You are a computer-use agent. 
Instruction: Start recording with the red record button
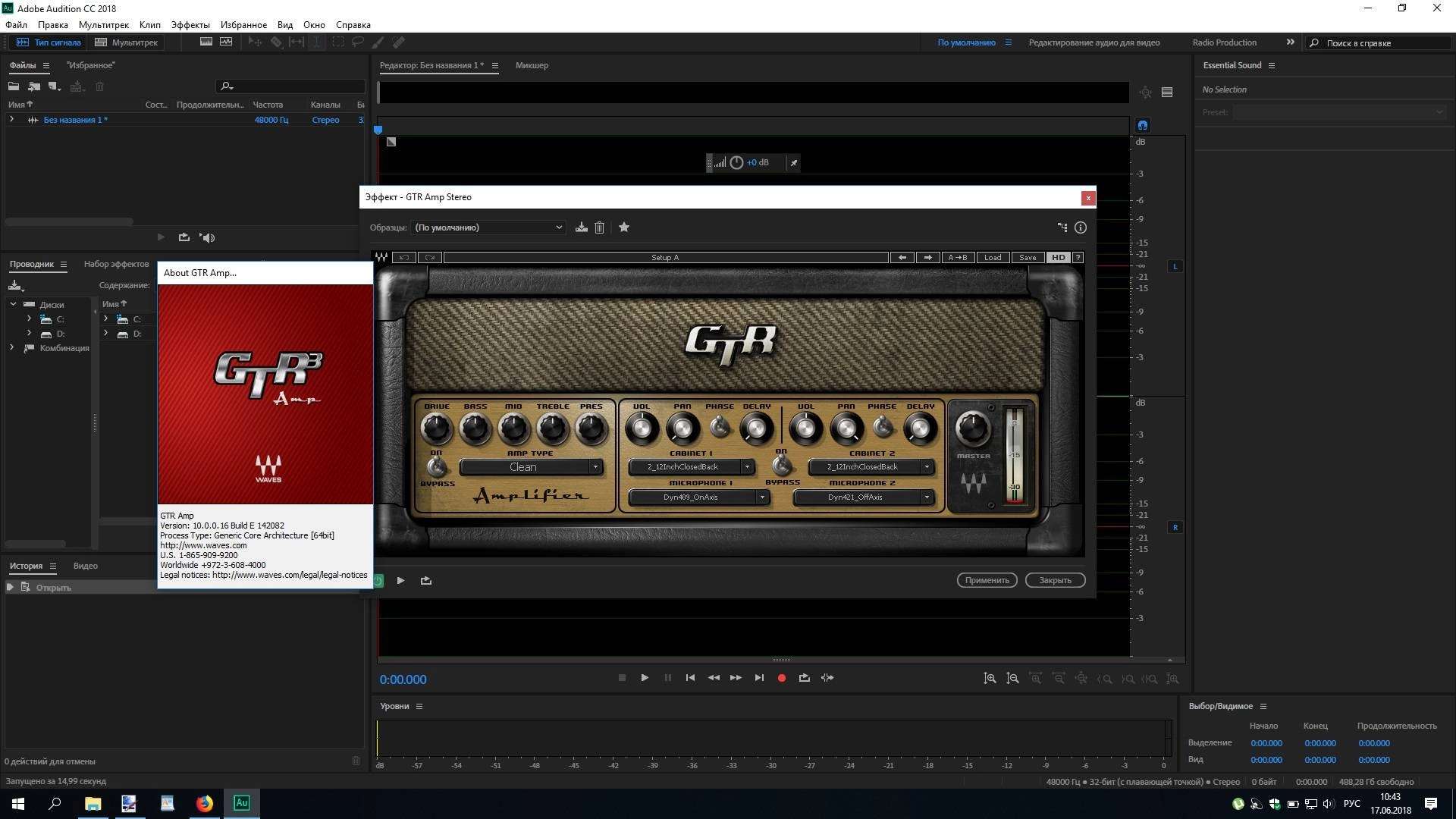pyautogui.click(x=782, y=678)
